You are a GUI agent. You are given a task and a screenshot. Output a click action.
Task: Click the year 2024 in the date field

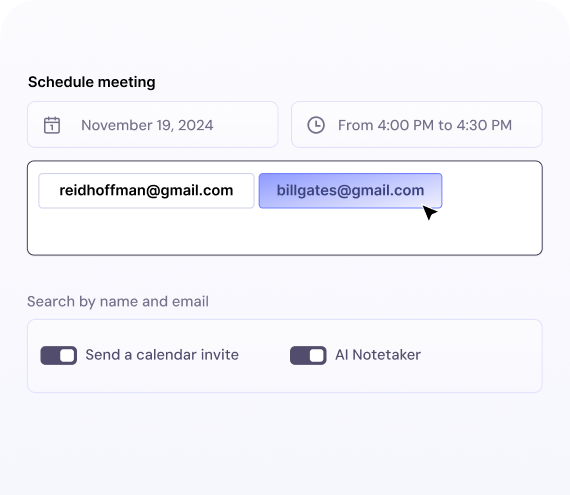[196, 125]
